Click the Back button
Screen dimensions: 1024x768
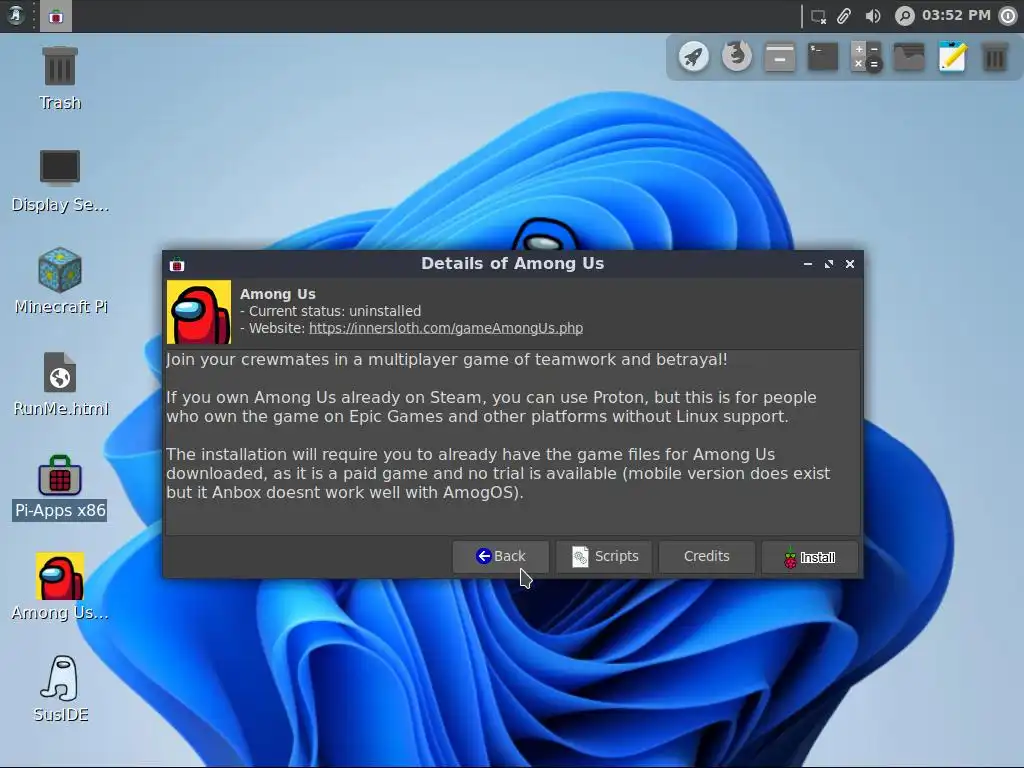click(500, 556)
